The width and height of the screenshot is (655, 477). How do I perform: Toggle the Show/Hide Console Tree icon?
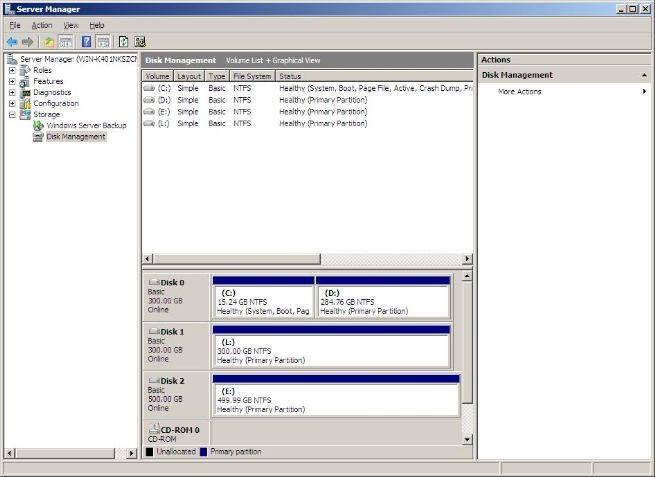tap(66, 42)
